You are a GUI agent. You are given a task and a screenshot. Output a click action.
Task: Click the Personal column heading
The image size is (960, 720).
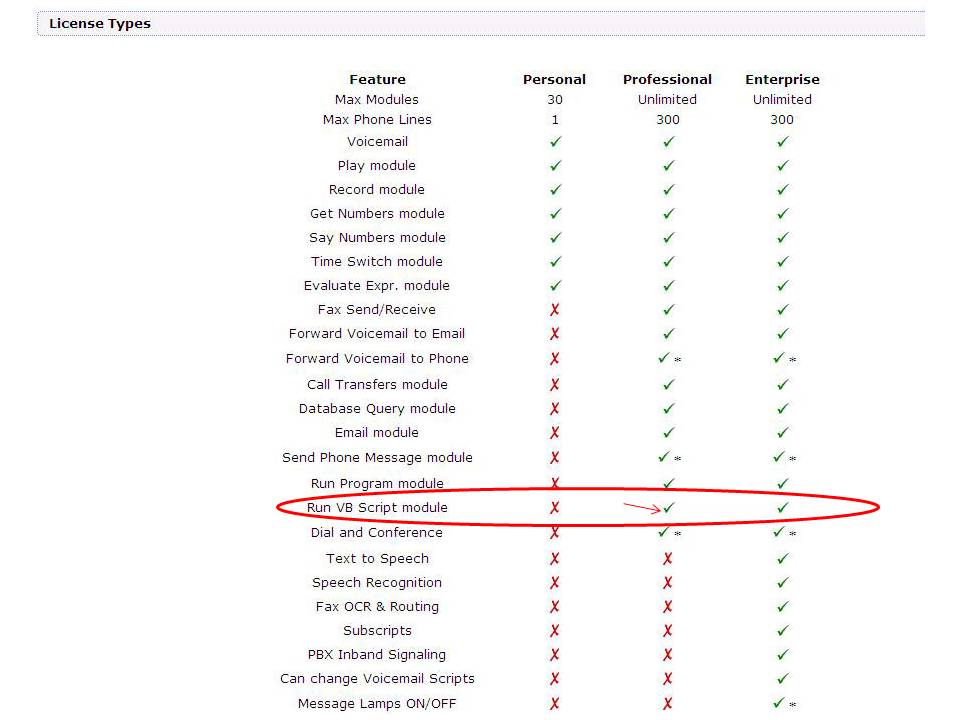[554, 79]
